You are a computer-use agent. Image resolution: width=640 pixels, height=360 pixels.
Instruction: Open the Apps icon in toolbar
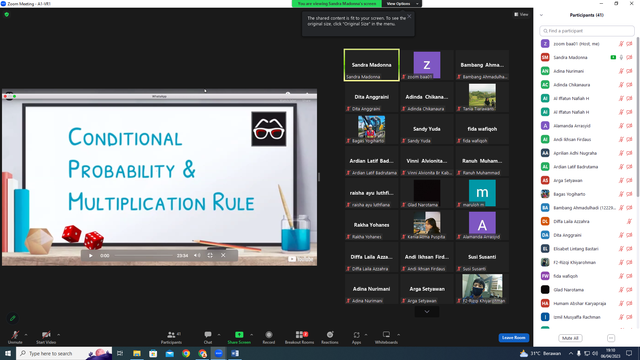(x=356, y=335)
